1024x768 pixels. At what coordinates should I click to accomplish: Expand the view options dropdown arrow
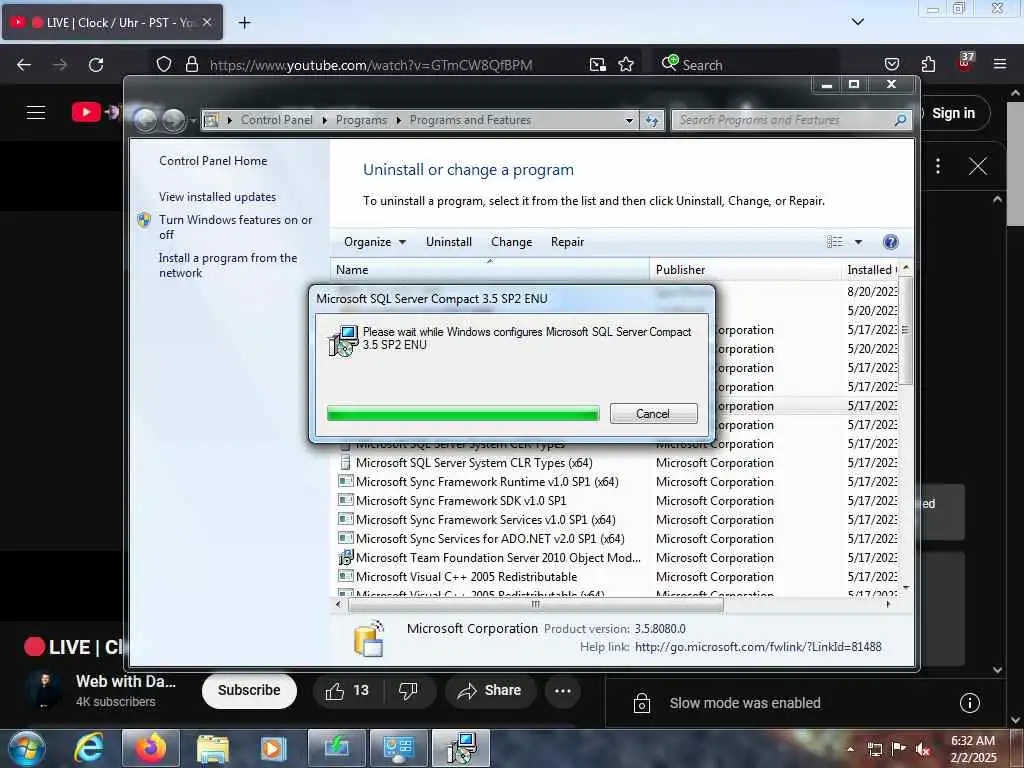click(x=858, y=242)
